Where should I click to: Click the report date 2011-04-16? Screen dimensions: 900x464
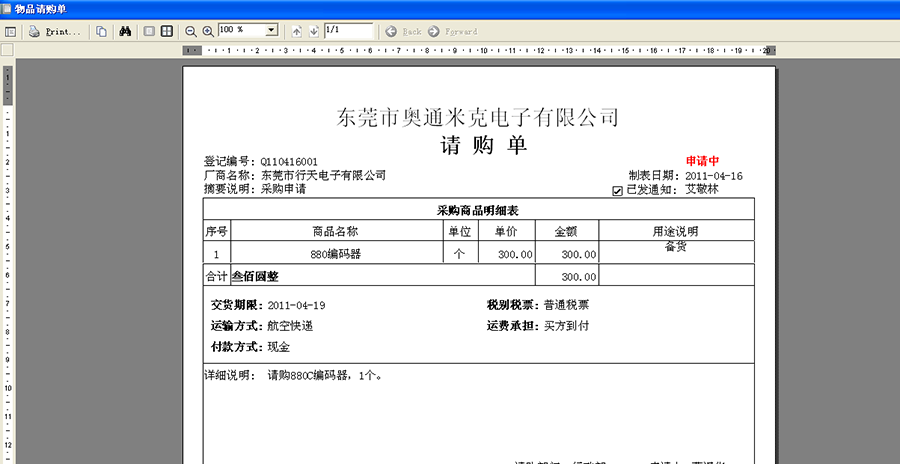(714, 176)
